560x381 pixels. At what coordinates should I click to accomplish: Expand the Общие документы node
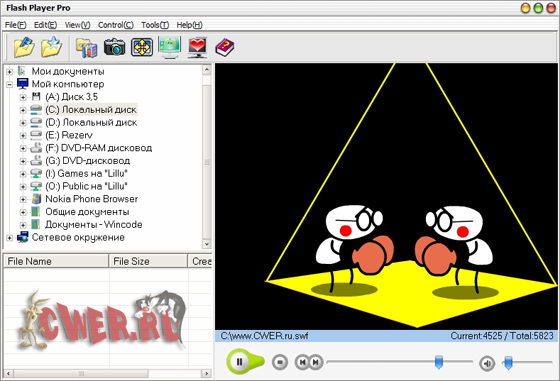(x=23, y=212)
